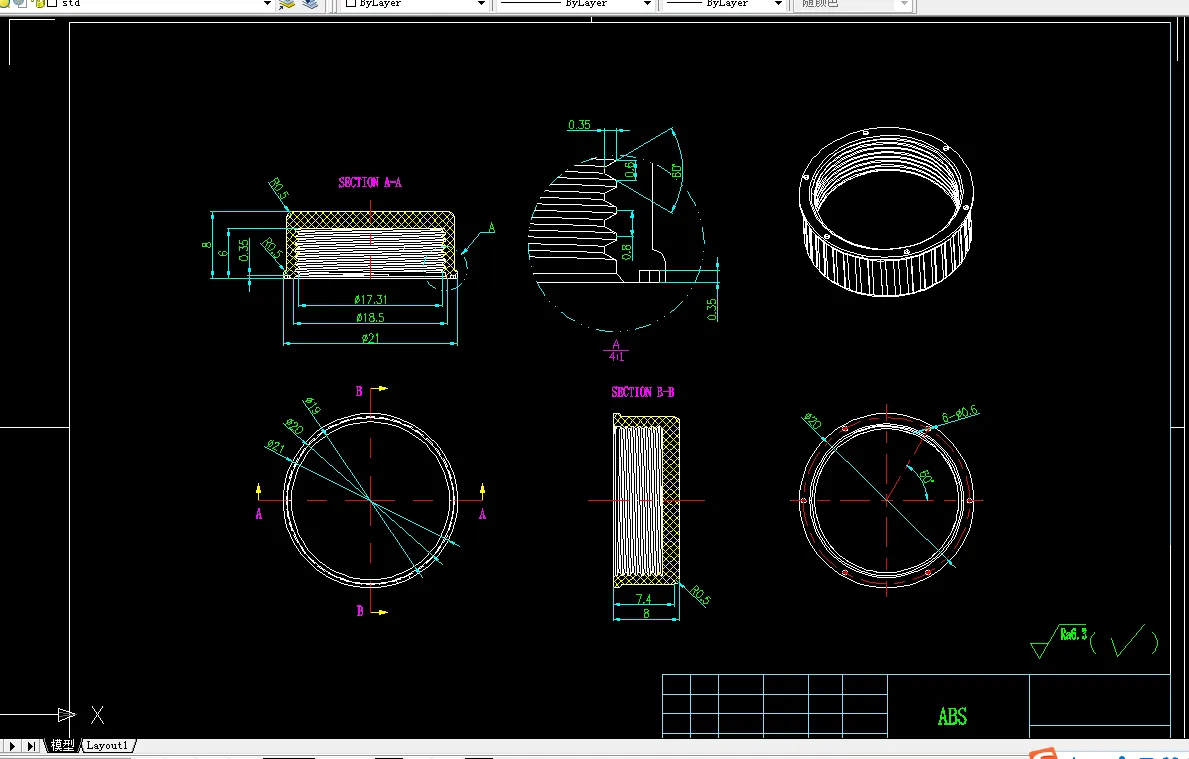Open the ByLayer lineweight dropdown
Image resolution: width=1189 pixels, height=759 pixels.
(x=723, y=4)
